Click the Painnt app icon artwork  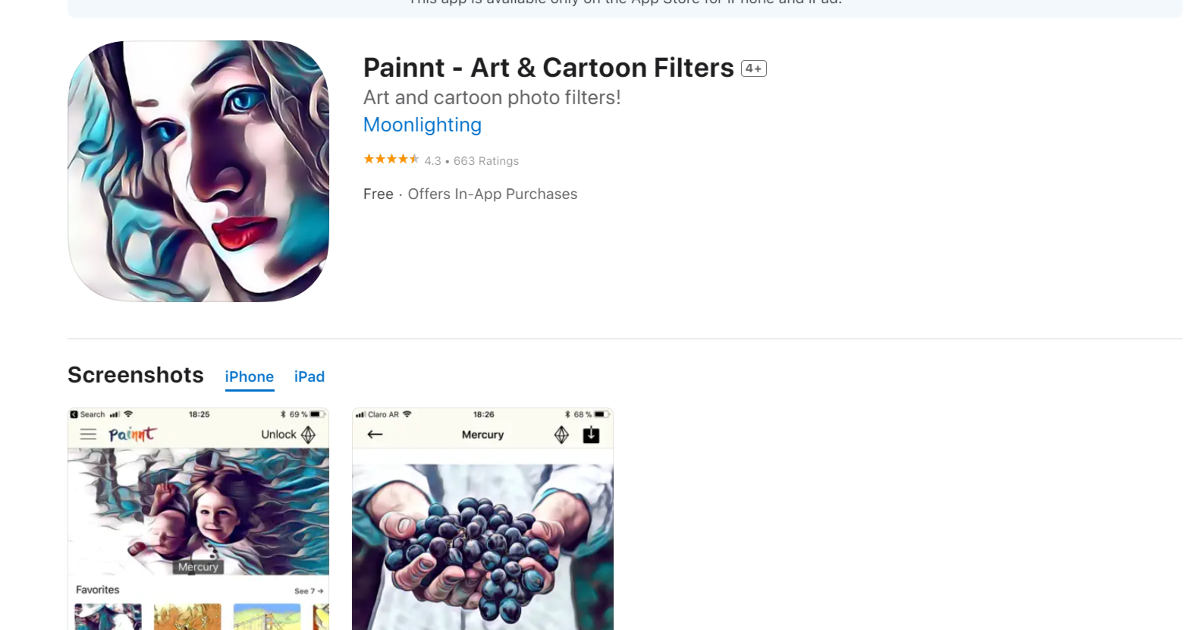[198, 171]
